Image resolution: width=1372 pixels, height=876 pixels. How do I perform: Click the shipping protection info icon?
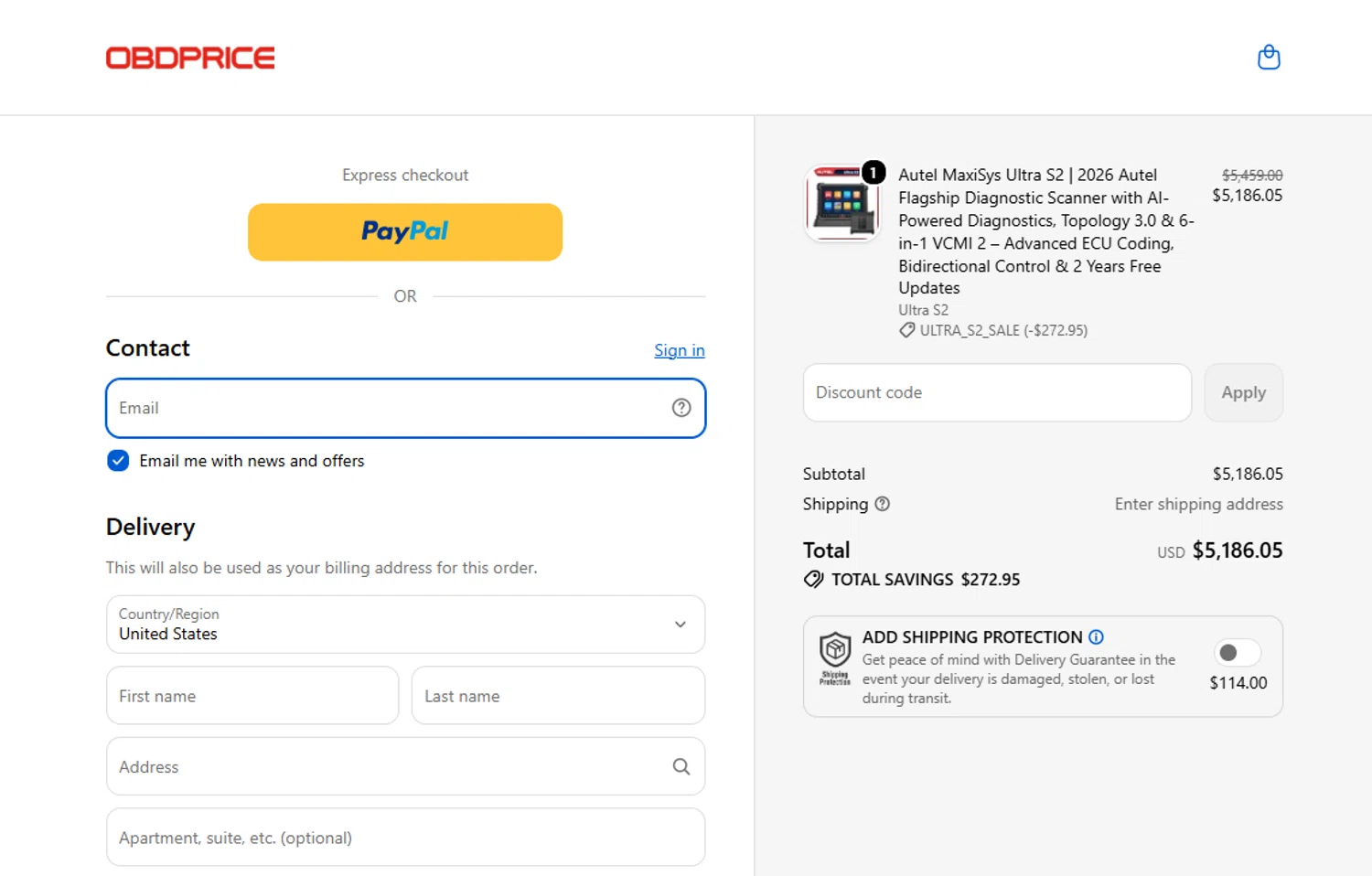tap(1096, 637)
